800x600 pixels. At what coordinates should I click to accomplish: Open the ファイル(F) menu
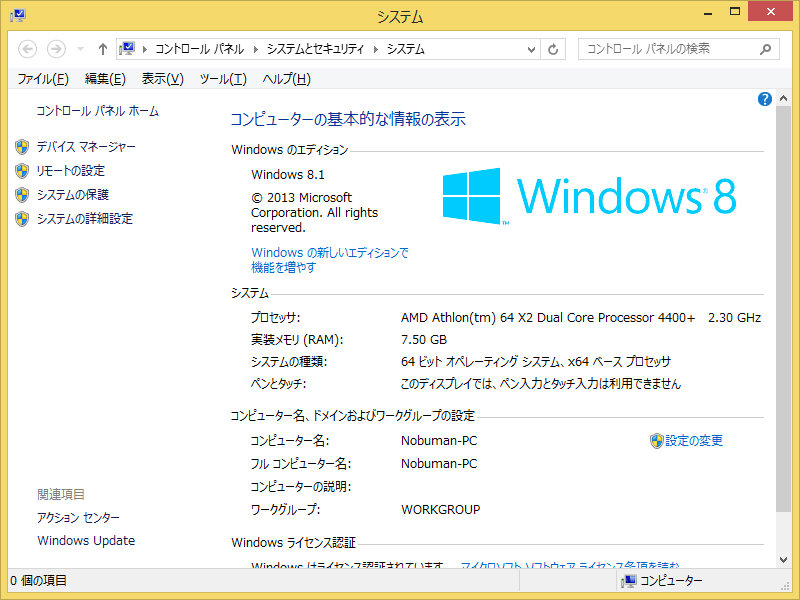(43, 79)
